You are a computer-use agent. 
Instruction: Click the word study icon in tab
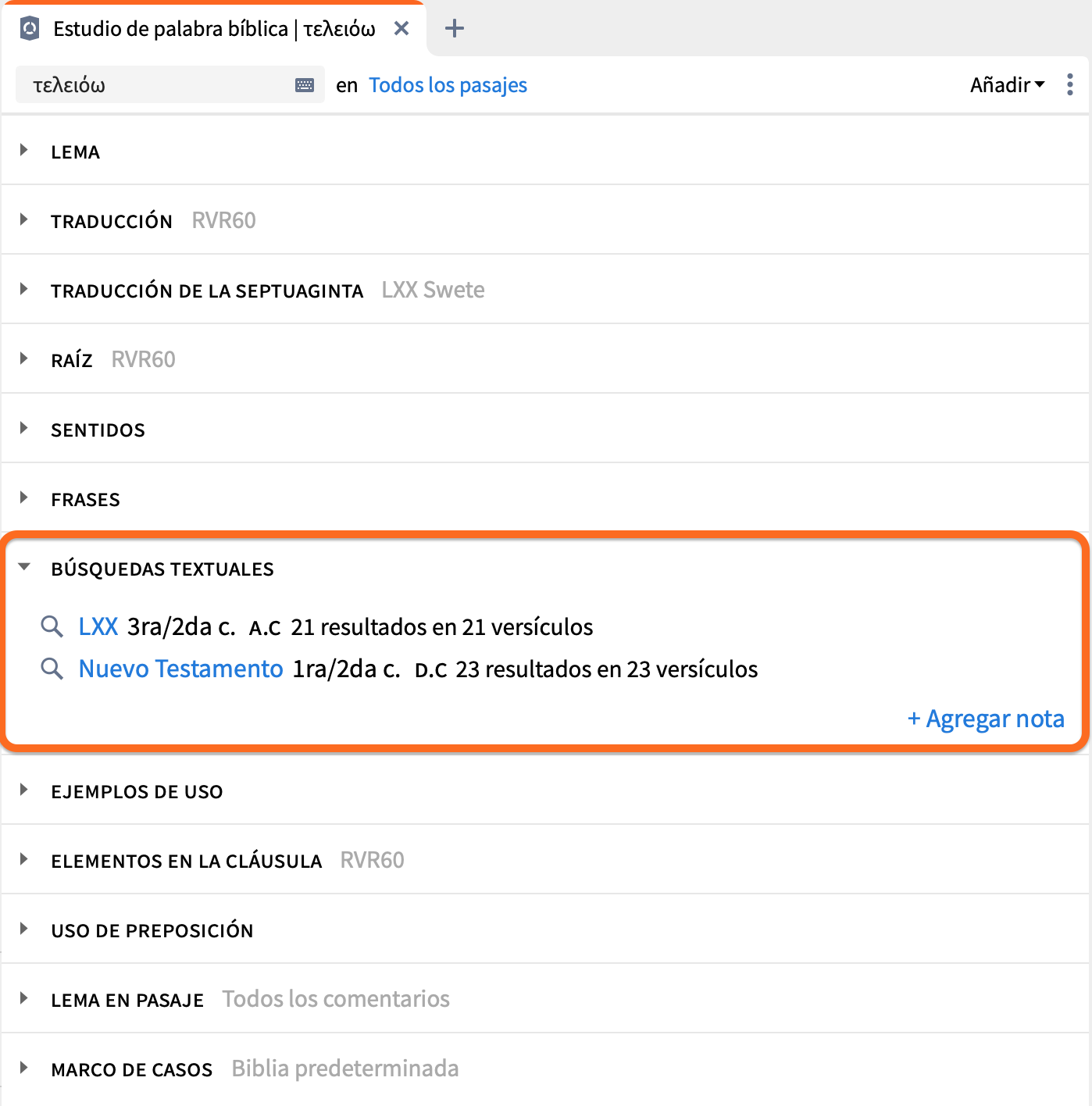pyautogui.click(x=30, y=29)
